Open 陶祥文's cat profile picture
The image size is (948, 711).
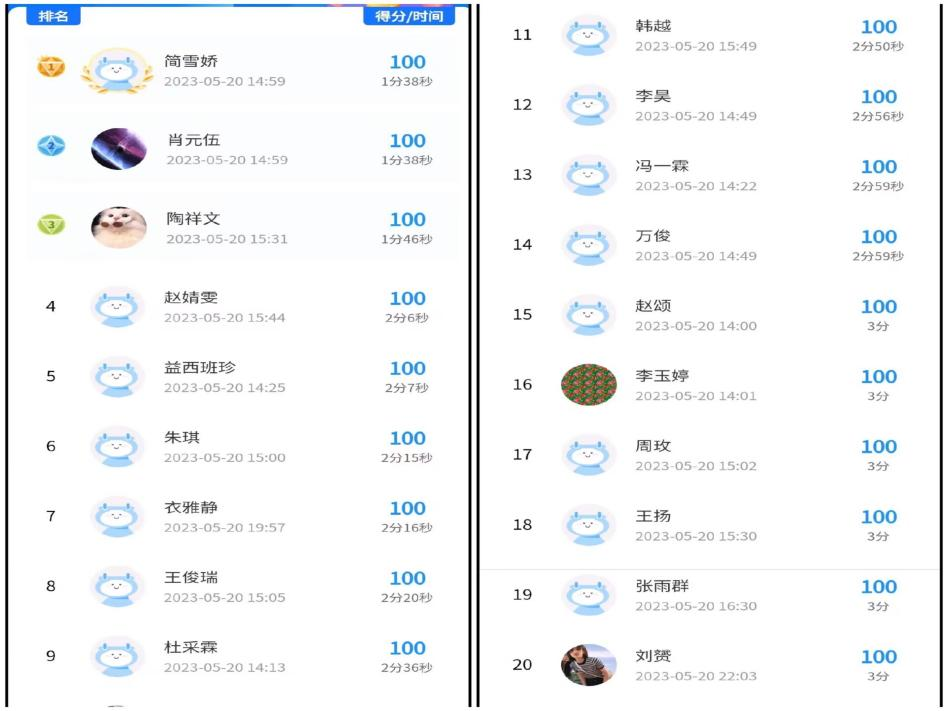(x=118, y=227)
